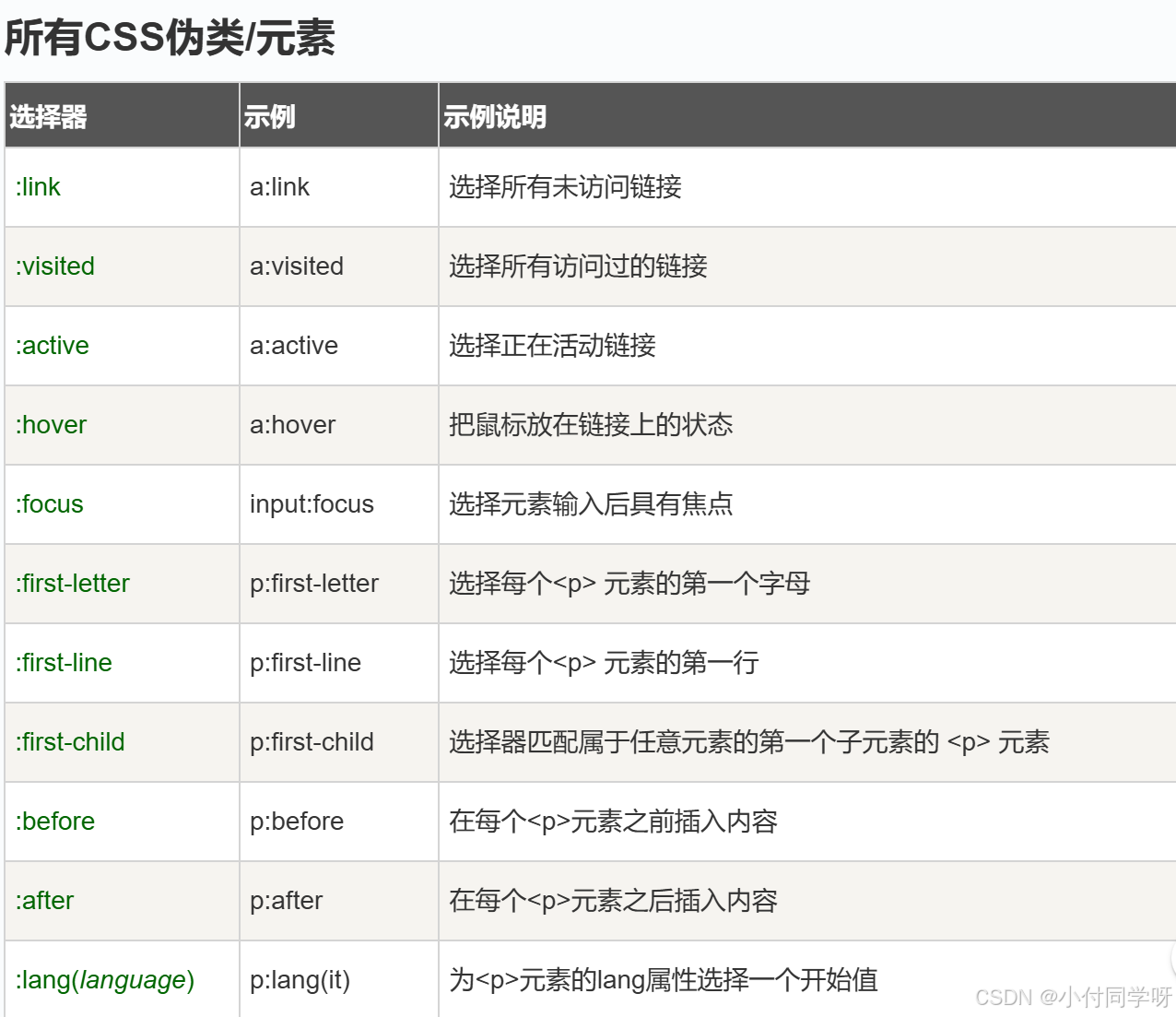
Task: Select the p:lang(it) example cell
Action: [339, 979]
